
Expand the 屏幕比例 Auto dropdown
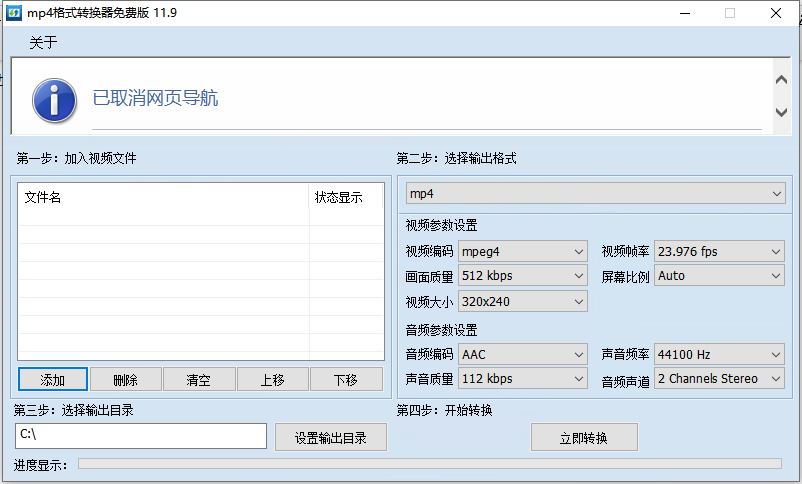719,276
